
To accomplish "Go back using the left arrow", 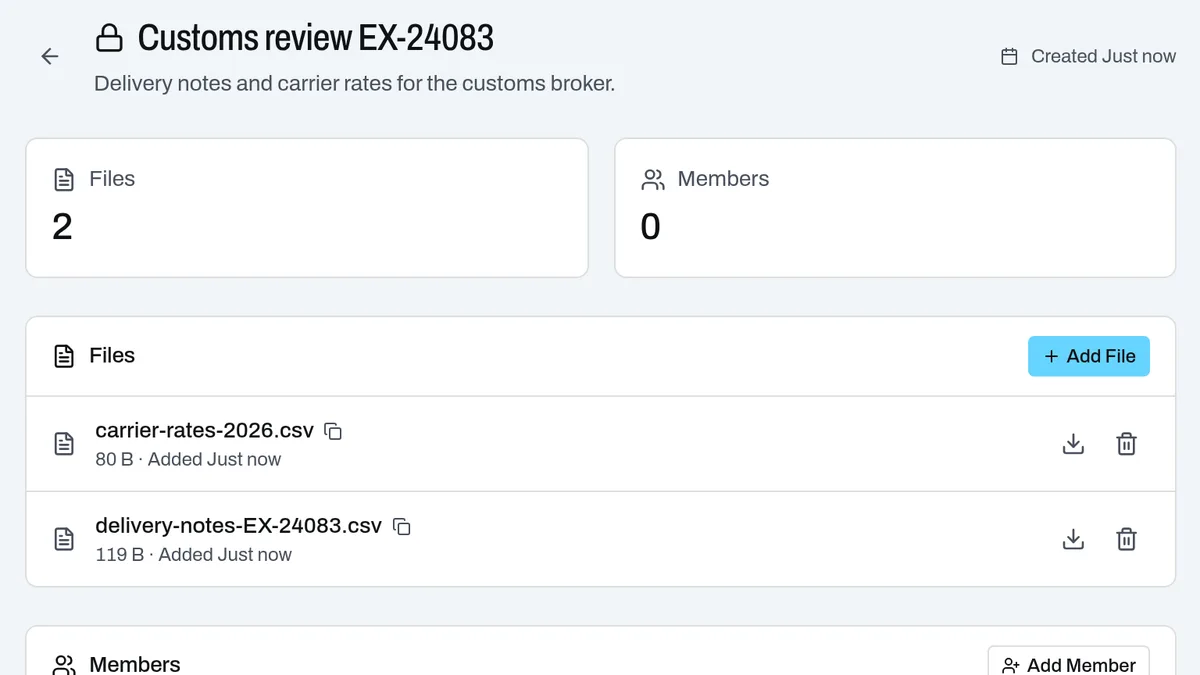I will point(50,57).
